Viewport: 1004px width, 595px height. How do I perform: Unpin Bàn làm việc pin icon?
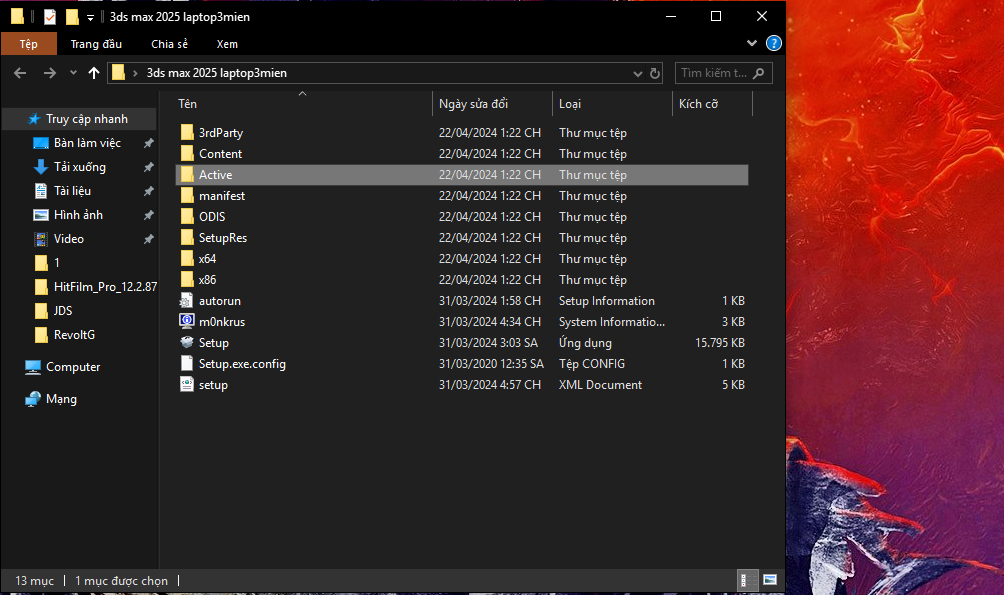[148, 143]
